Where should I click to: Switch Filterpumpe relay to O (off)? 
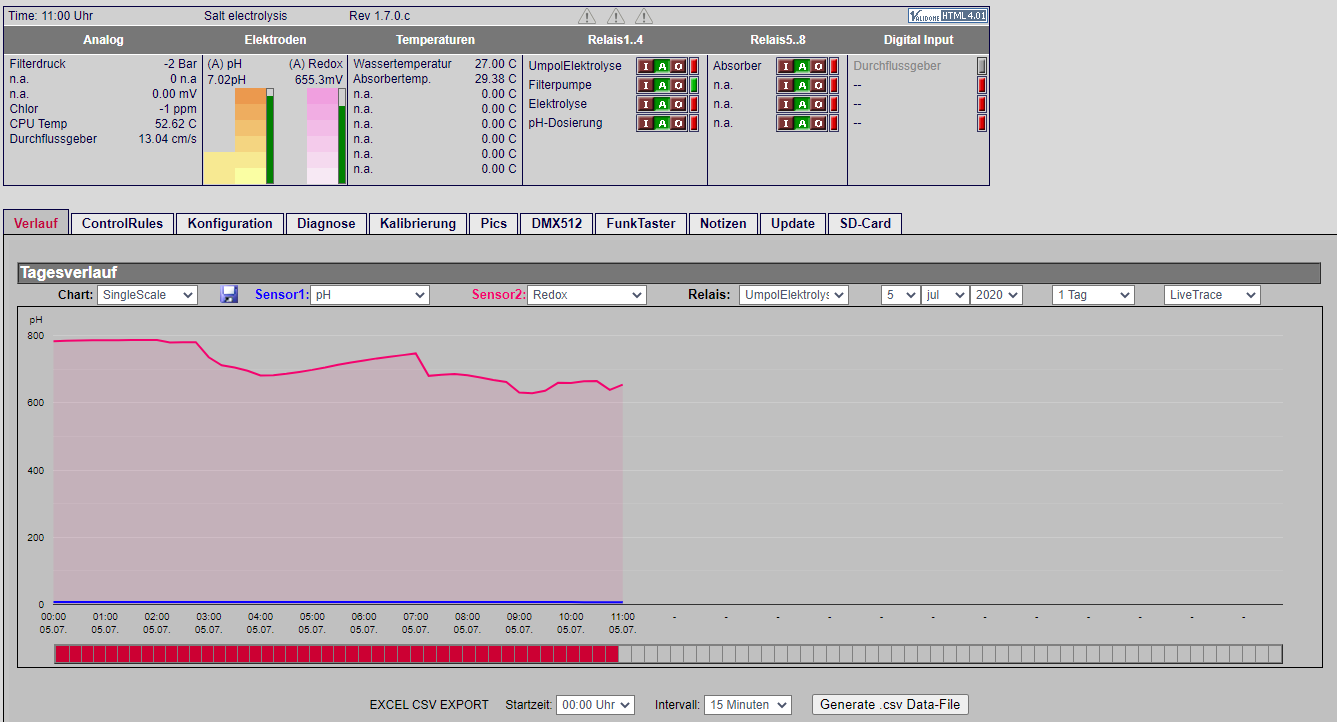click(x=679, y=85)
